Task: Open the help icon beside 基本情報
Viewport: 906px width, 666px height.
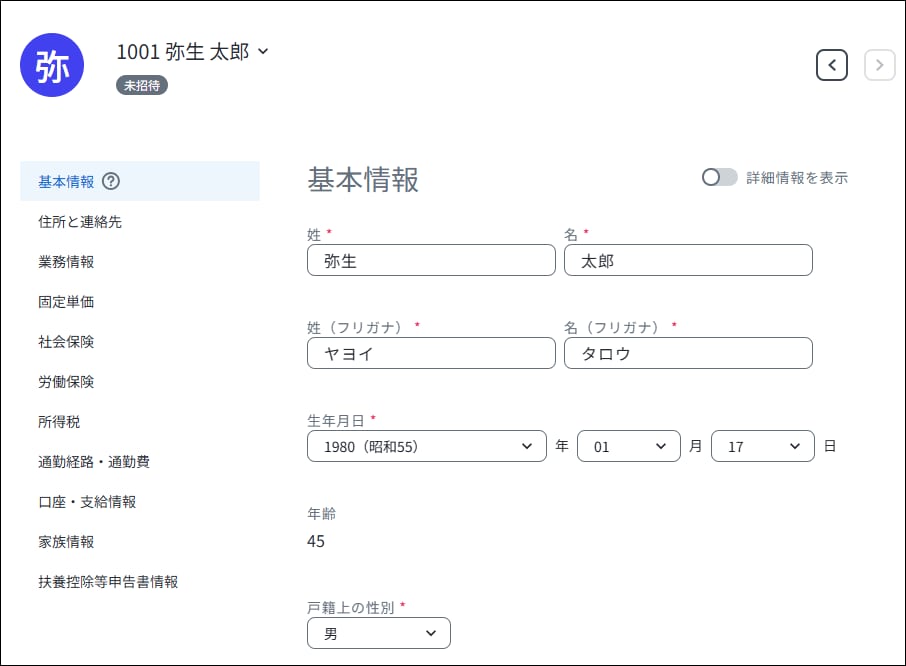Action: click(111, 181)
